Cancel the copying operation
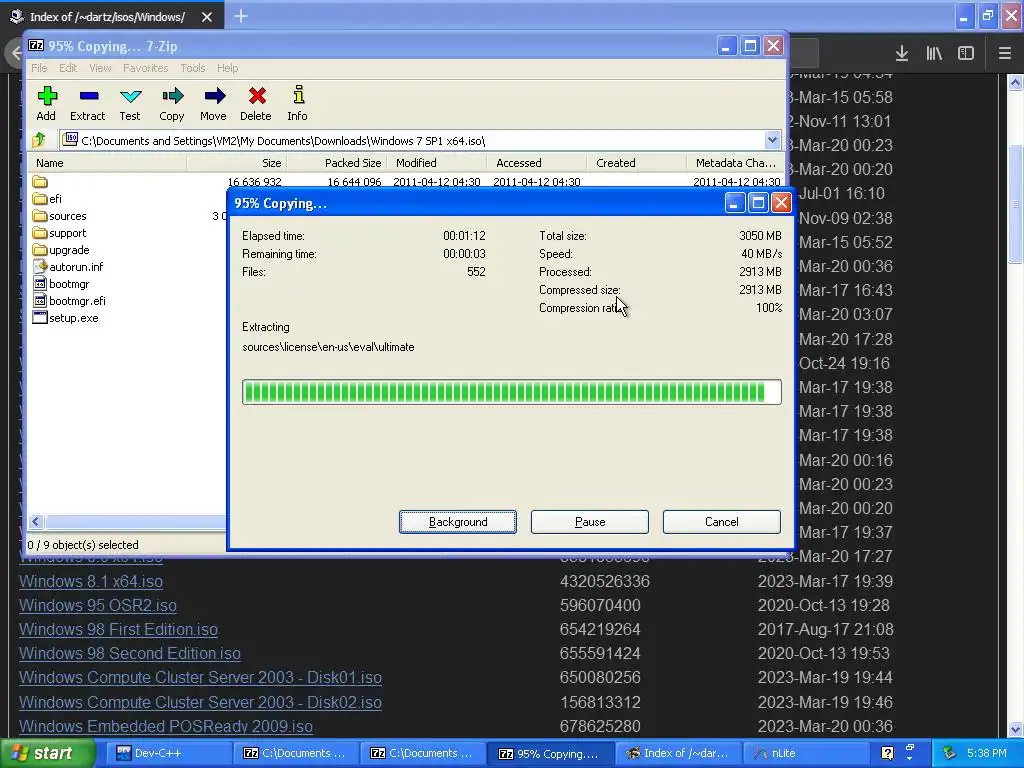The height and width of the screenshot is (768, 1024). click(x=722, y=522)
